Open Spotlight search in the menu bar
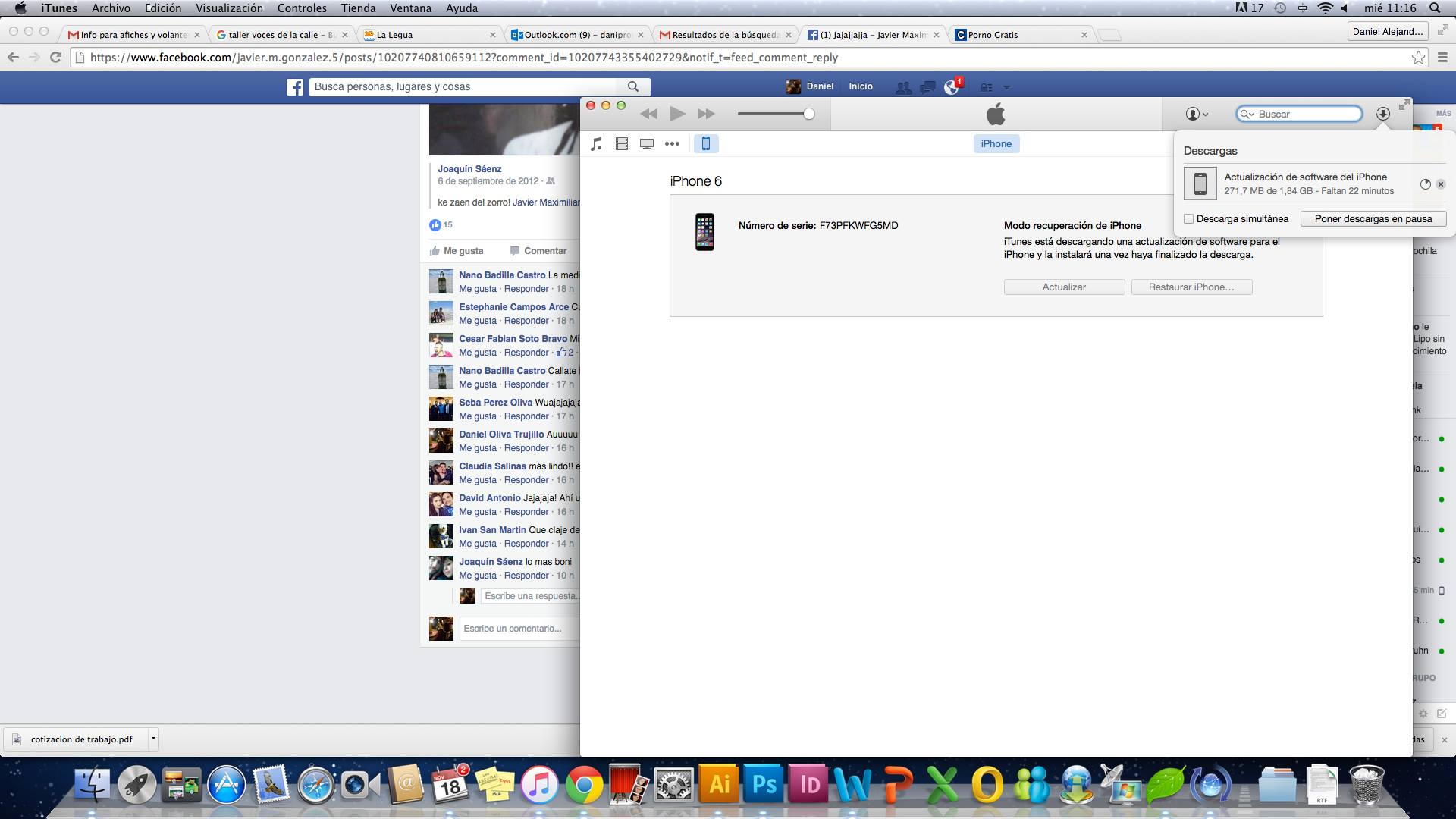Screen dimensions: 1456x819 pyautogui.click(x=1435, y=8)
